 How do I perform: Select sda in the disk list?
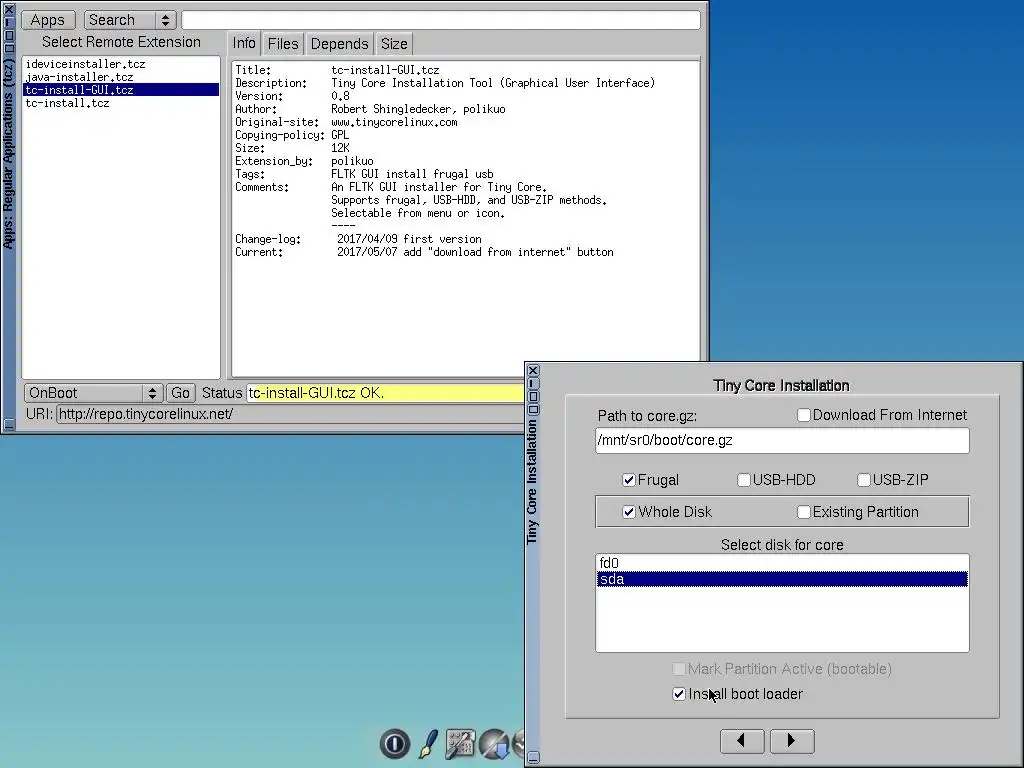pos(782,579)
